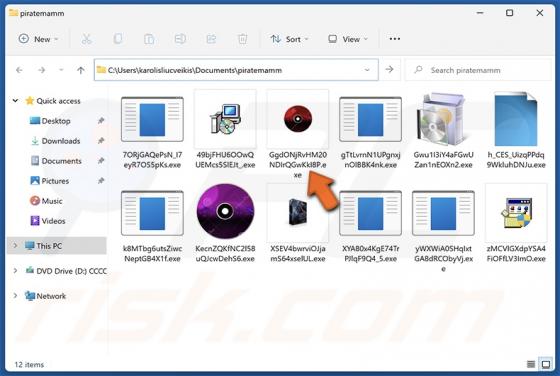Screen dimensions: 560x376
Task: Open the Sort dropdown menu
Action: click(x=289, y=39)
